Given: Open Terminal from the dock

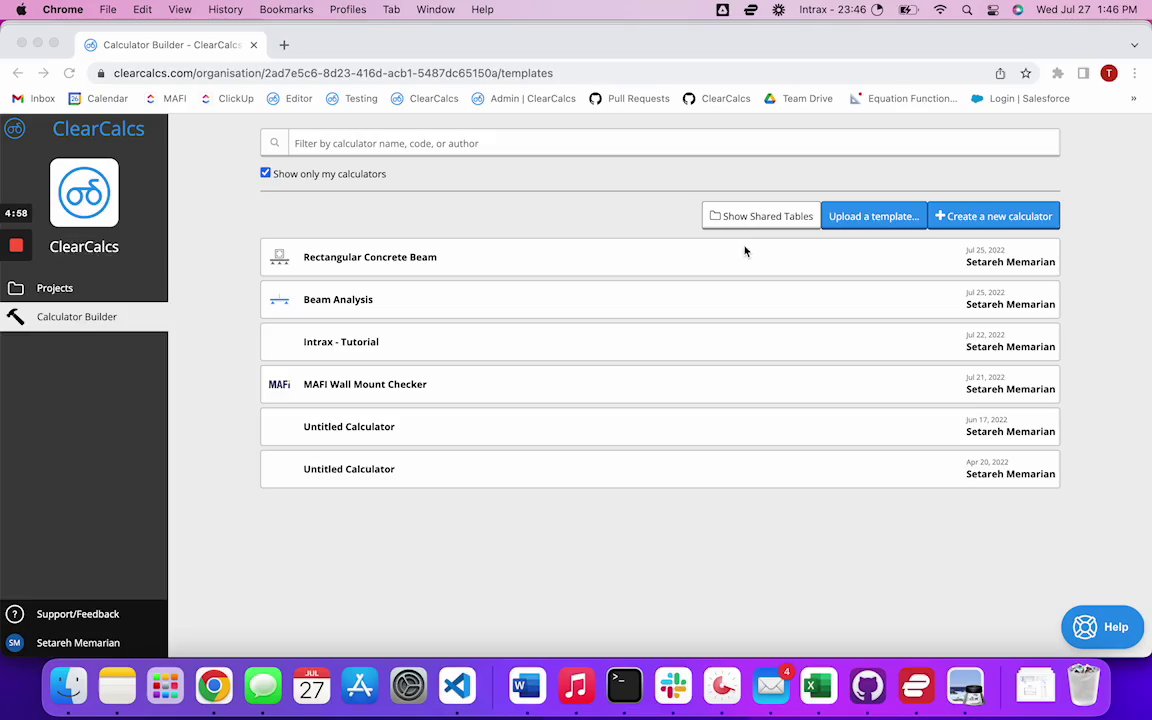Looking at the screenshot, I should click(624, 686).
